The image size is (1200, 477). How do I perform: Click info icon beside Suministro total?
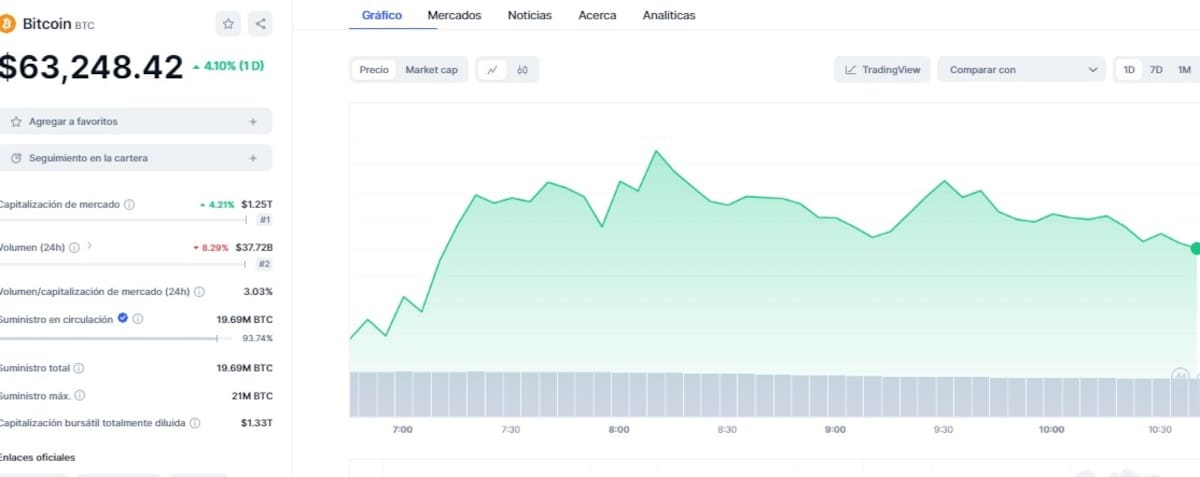pyautogui.click(x=79, y=368)
